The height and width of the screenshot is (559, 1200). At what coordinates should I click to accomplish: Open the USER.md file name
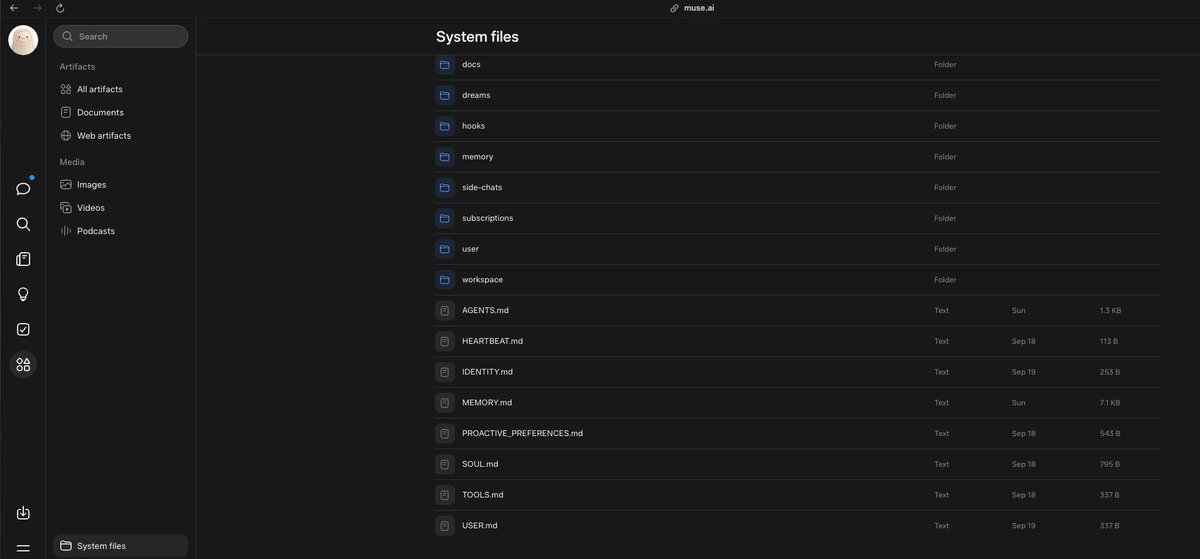480,525
